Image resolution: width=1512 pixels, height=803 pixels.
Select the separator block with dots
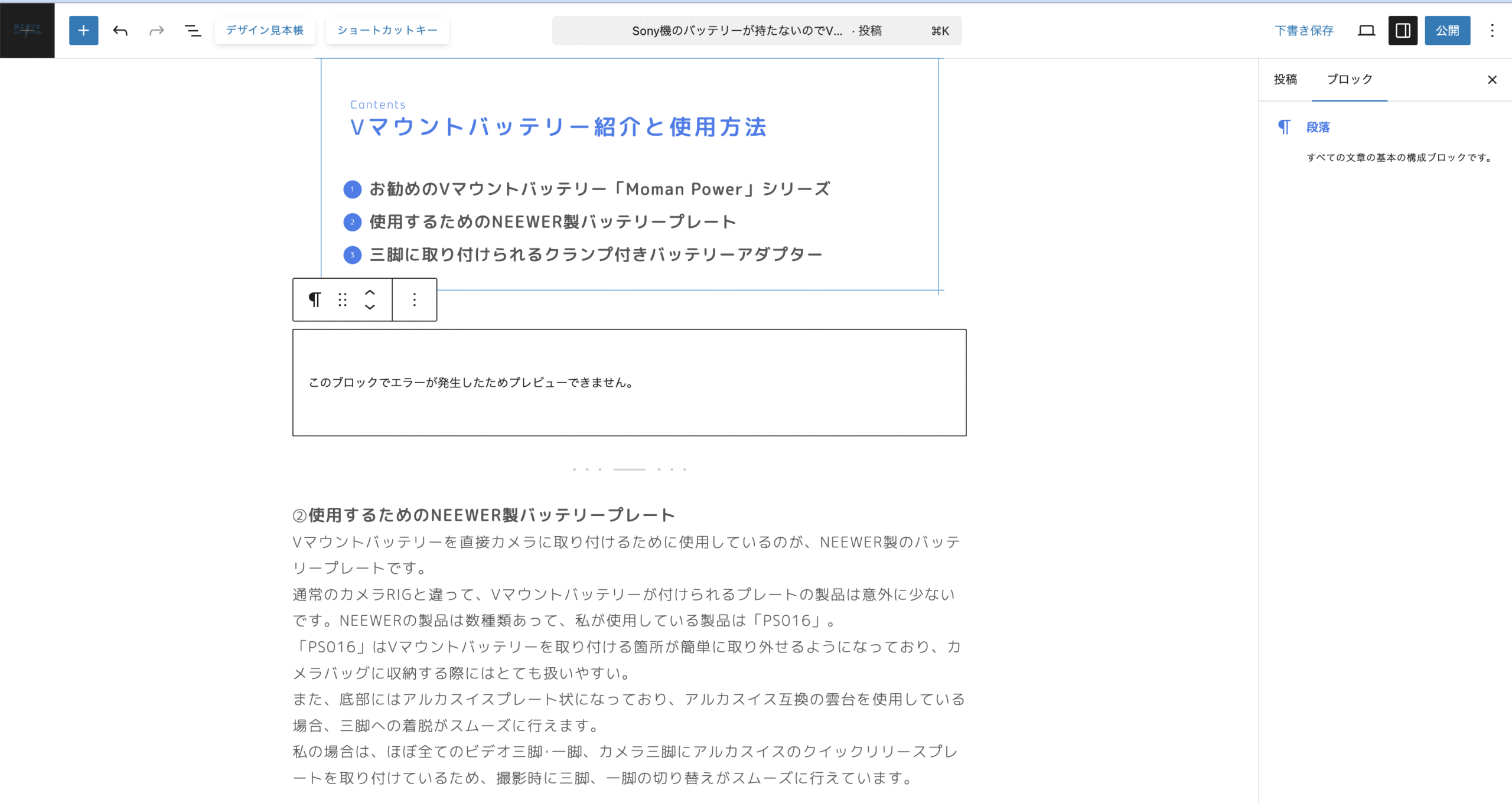(630, 469)
